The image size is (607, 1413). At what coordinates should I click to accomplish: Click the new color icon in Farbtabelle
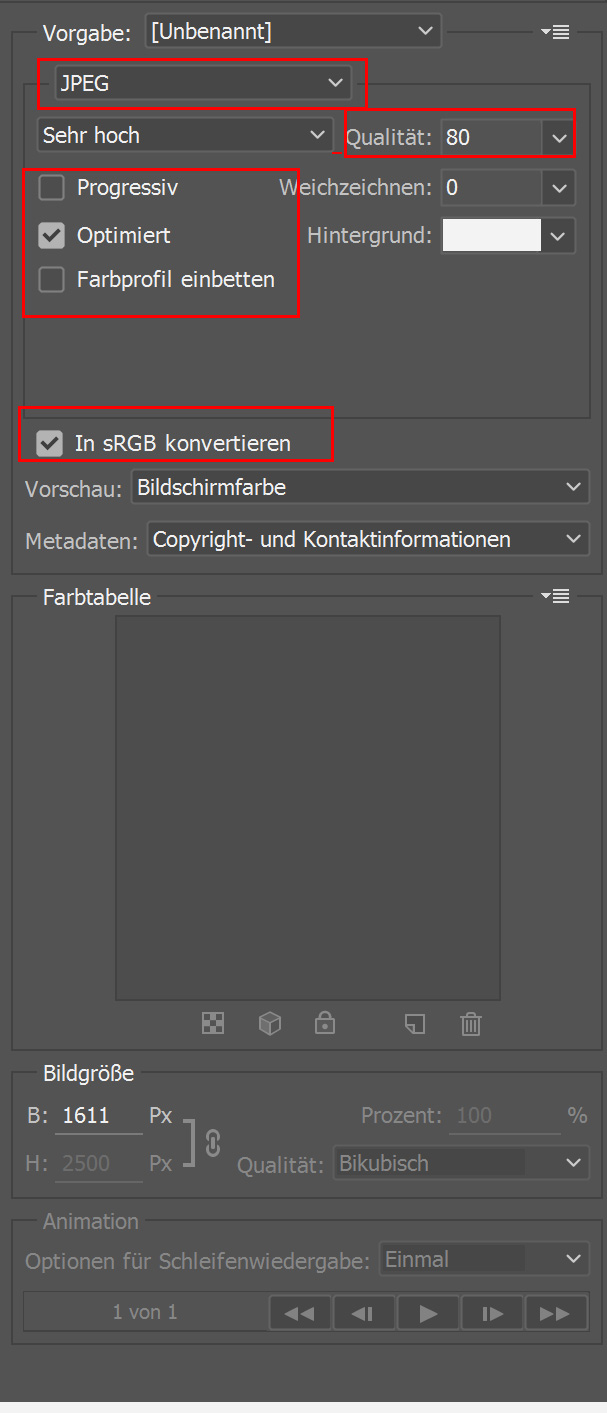415,1023
